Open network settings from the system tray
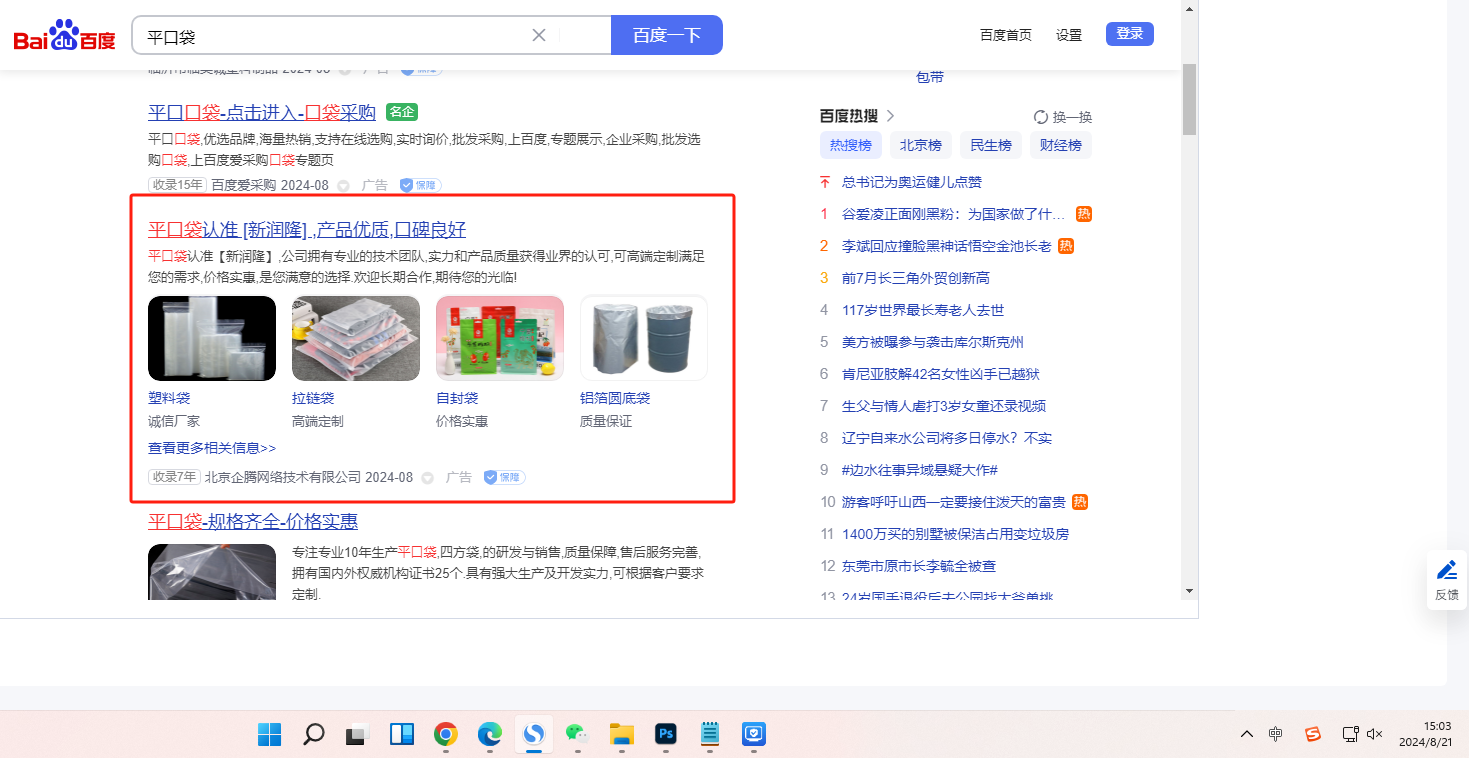The height and width of the screenshot is (758, 1469). [1350, 734]
